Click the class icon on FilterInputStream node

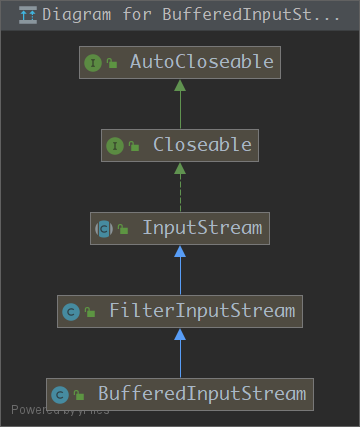pos(71,312)
